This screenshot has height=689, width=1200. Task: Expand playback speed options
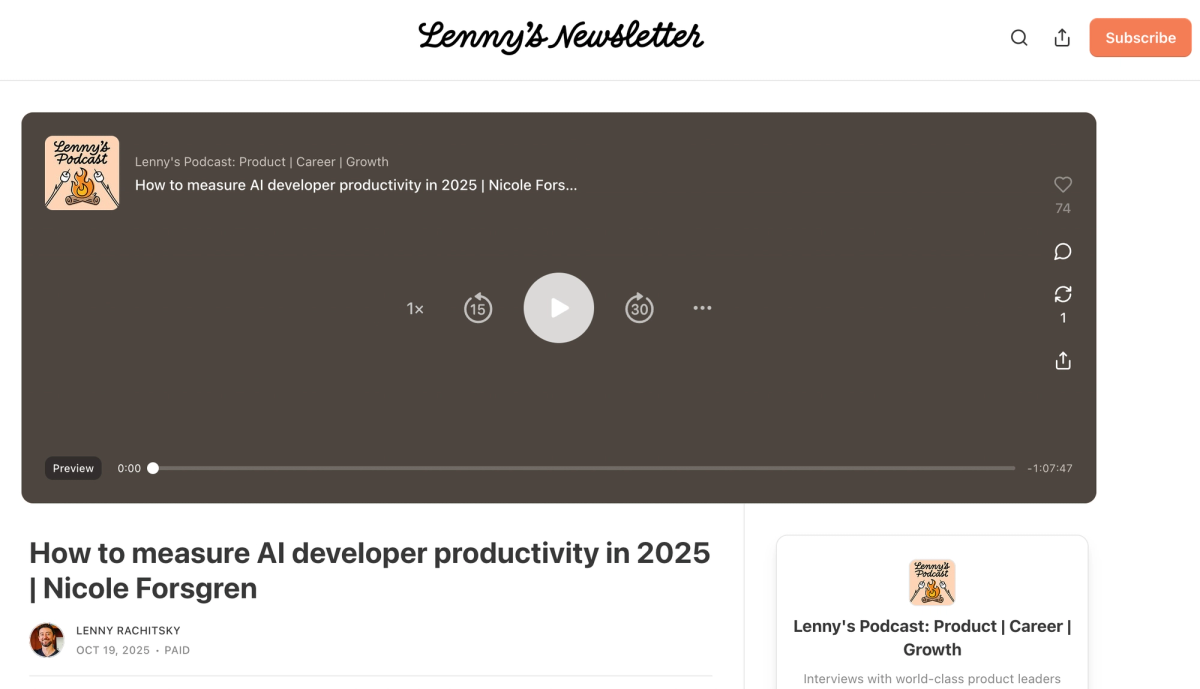(x=414, y=308)
